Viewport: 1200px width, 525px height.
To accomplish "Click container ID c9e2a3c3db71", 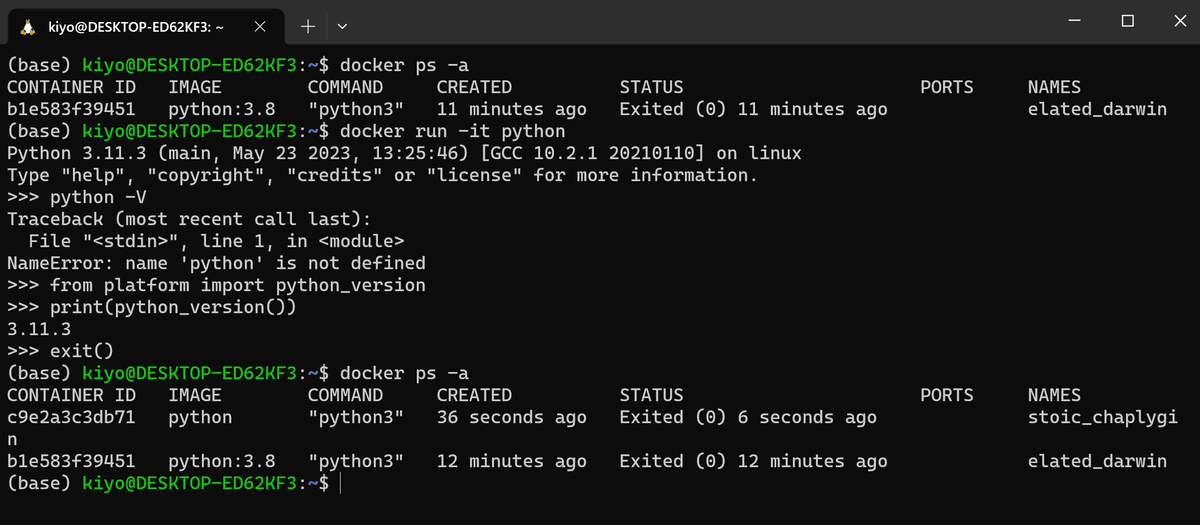I will [x=71, y=418].
